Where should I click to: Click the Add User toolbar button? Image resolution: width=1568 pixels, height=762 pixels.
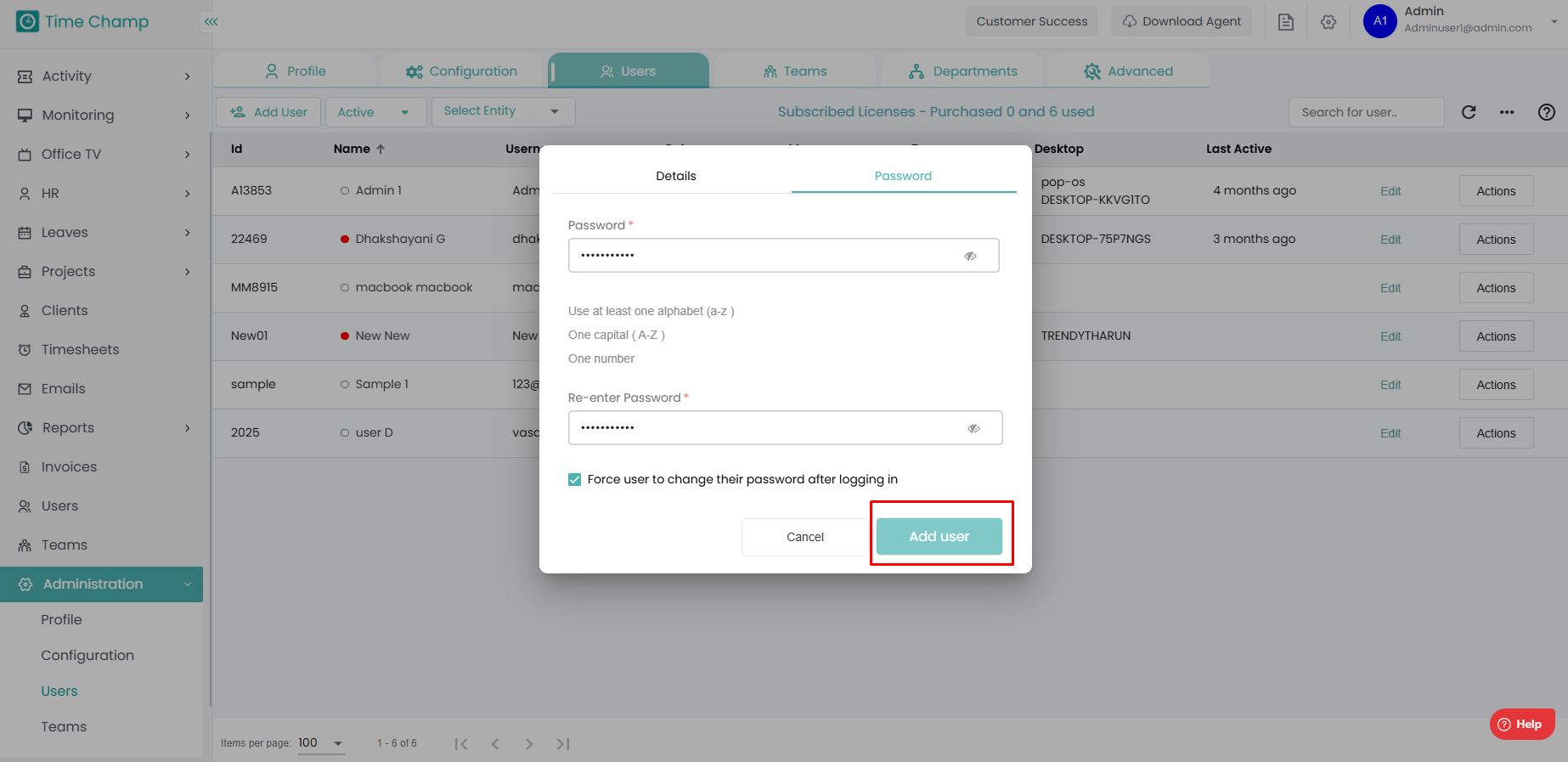click(268, 112)
